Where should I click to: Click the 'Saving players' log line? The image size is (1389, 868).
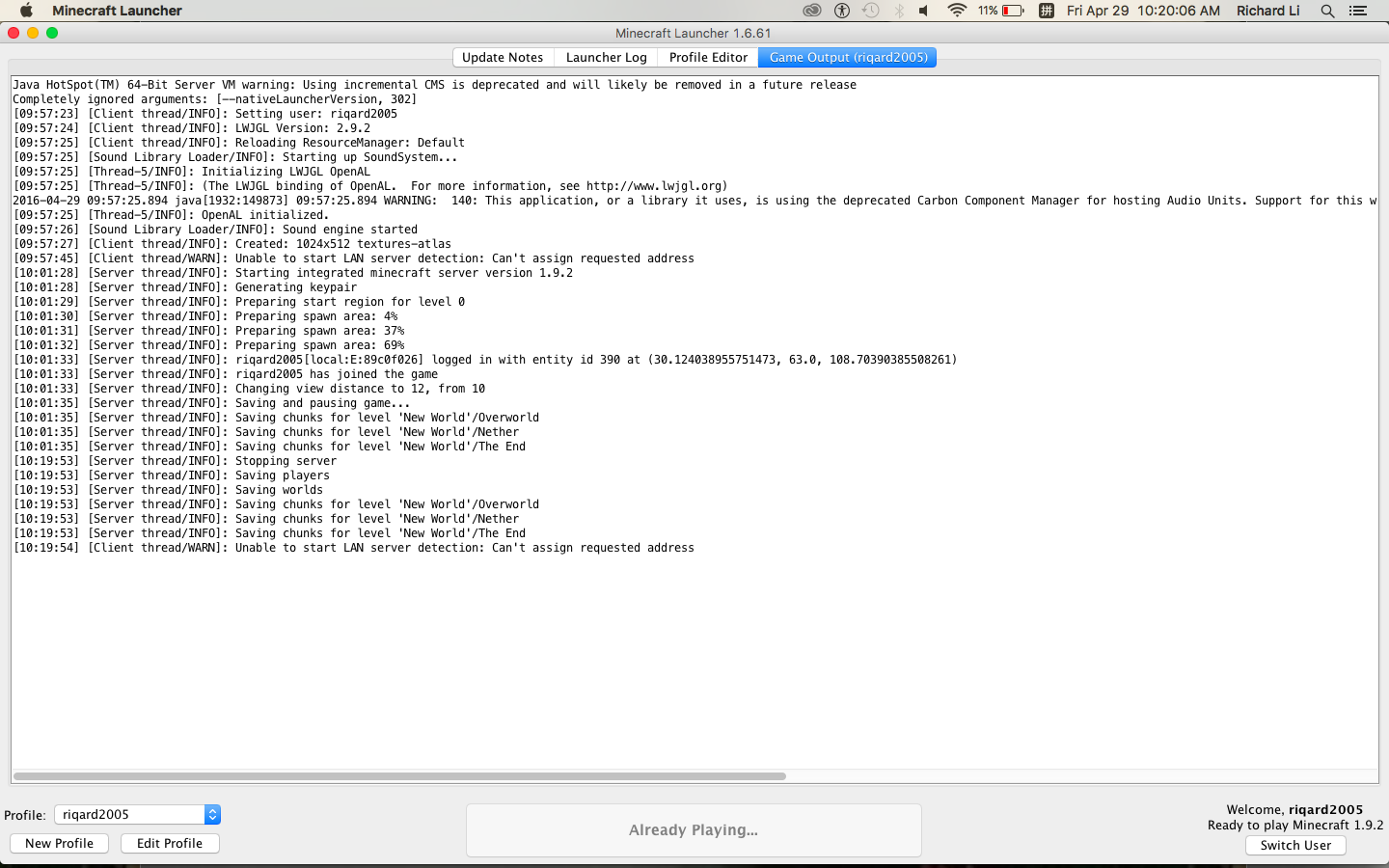pyautogui.click(x=172, y=475)
